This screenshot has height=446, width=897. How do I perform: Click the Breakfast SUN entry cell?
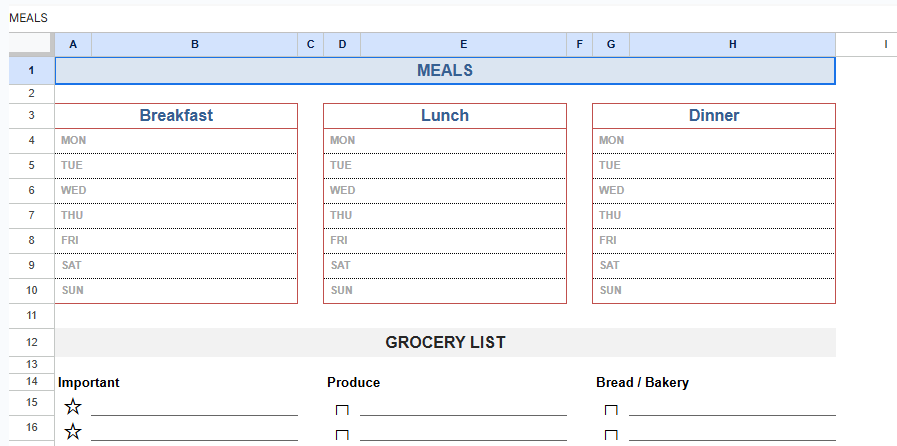(x=194, y=290)
